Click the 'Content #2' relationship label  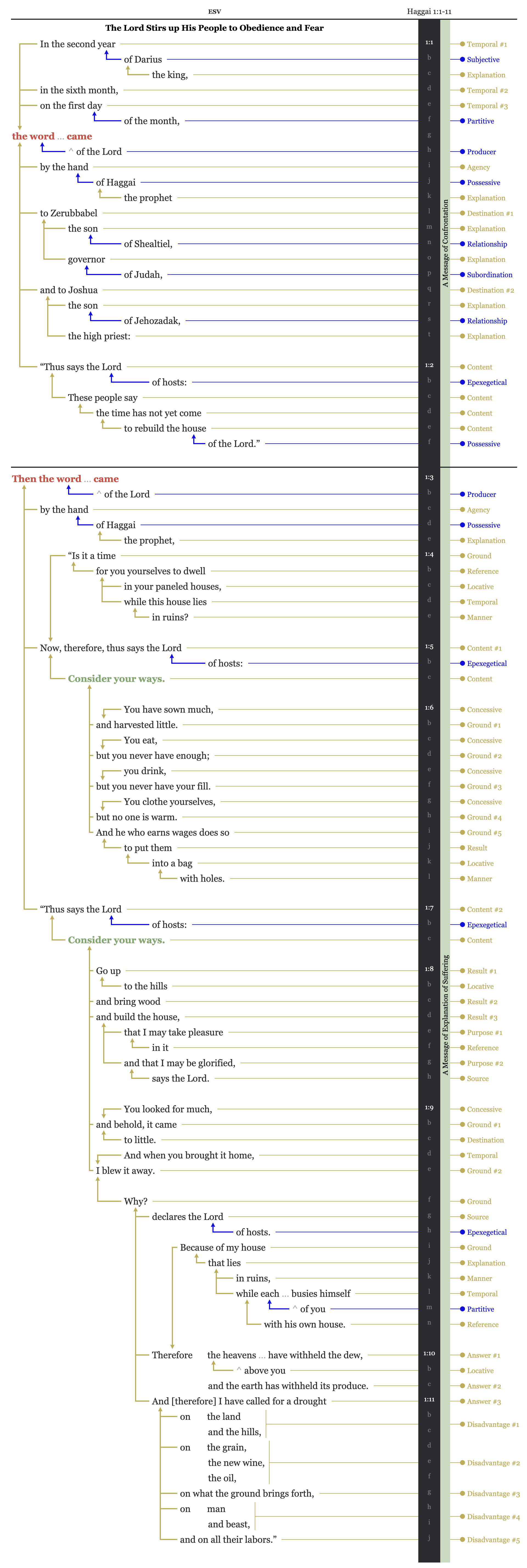coord(484,909)
